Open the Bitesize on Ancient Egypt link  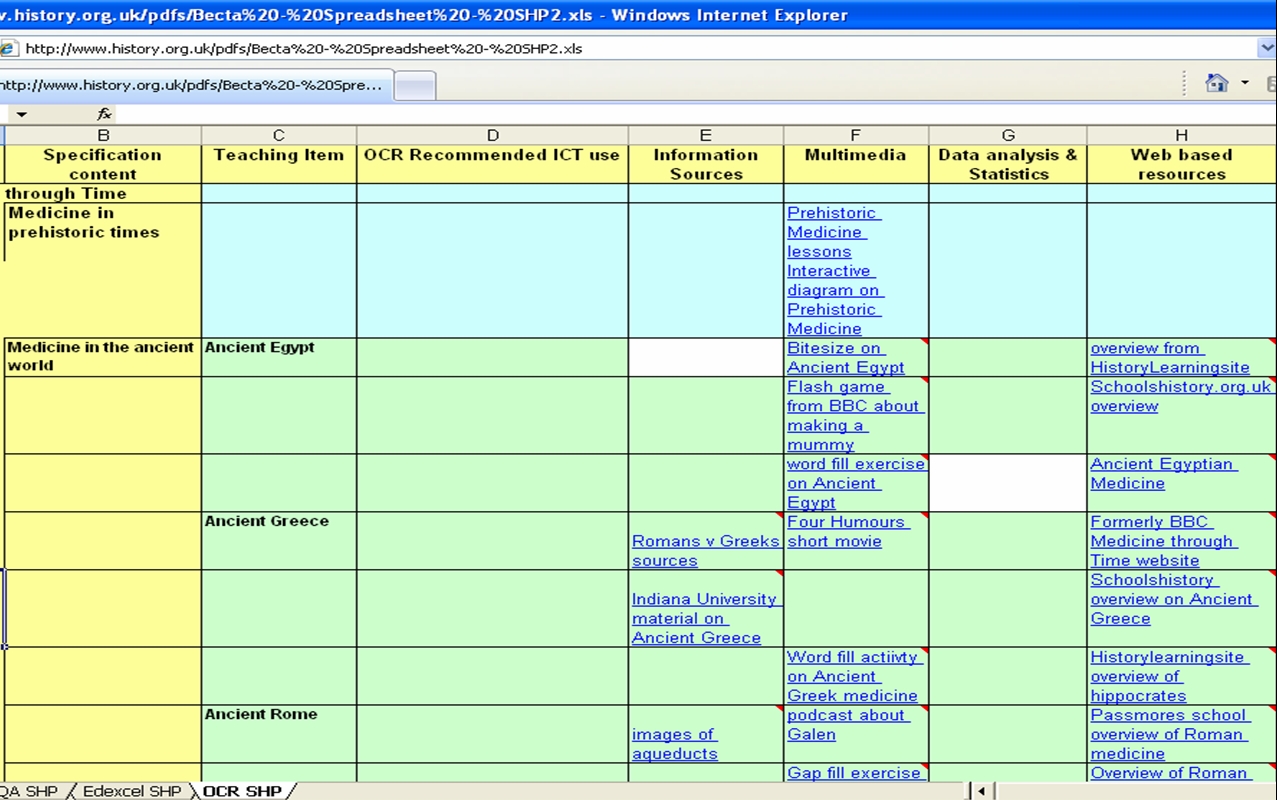(x=843, y=357)
